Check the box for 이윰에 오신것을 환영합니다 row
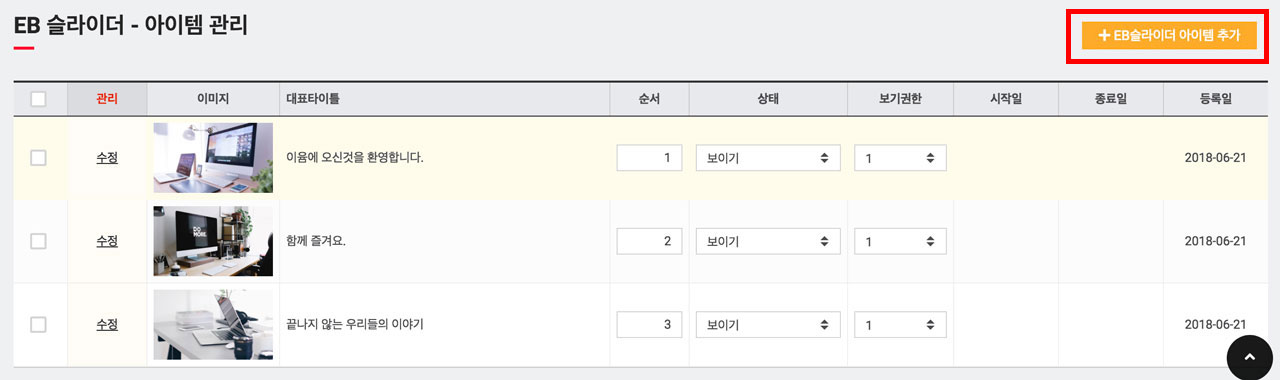The height and width of the screenshot is (380, 1280). (x=39, y=158)
